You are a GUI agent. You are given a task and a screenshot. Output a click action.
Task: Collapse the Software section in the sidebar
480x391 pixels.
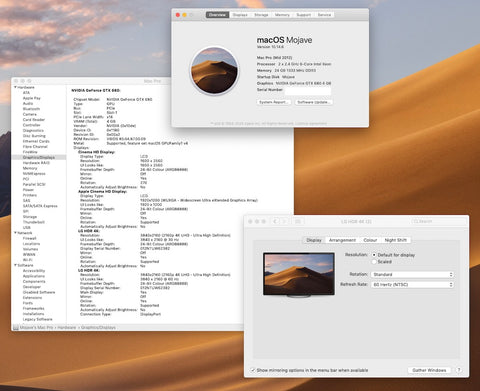[15, 265]
